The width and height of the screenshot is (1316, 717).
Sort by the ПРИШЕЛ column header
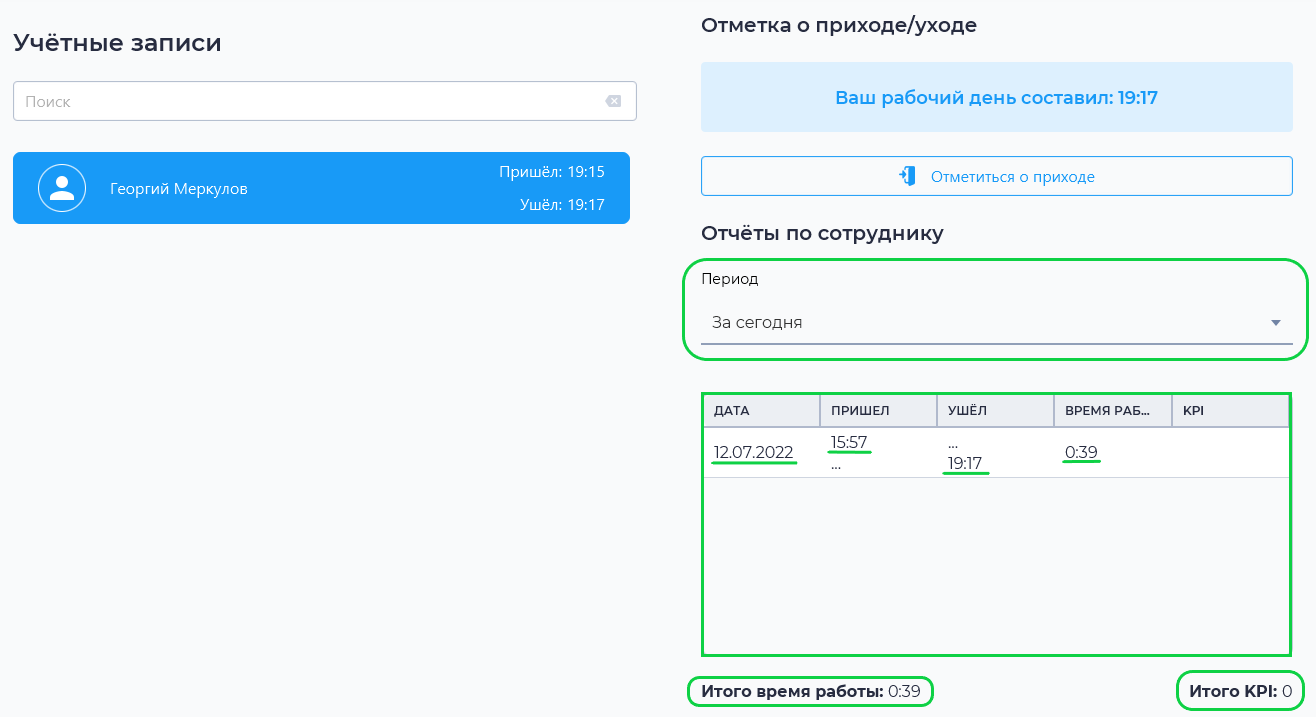(878, 410)
